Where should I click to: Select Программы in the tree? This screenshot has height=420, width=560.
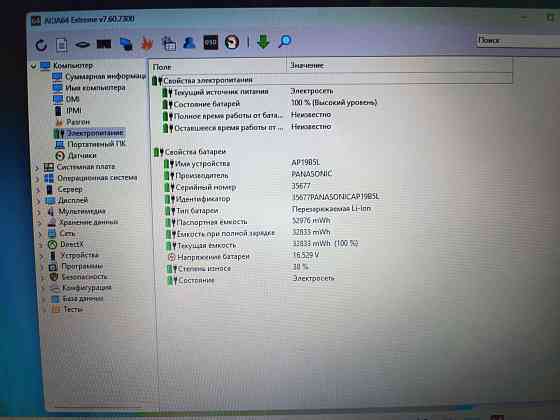click(82, 266)
